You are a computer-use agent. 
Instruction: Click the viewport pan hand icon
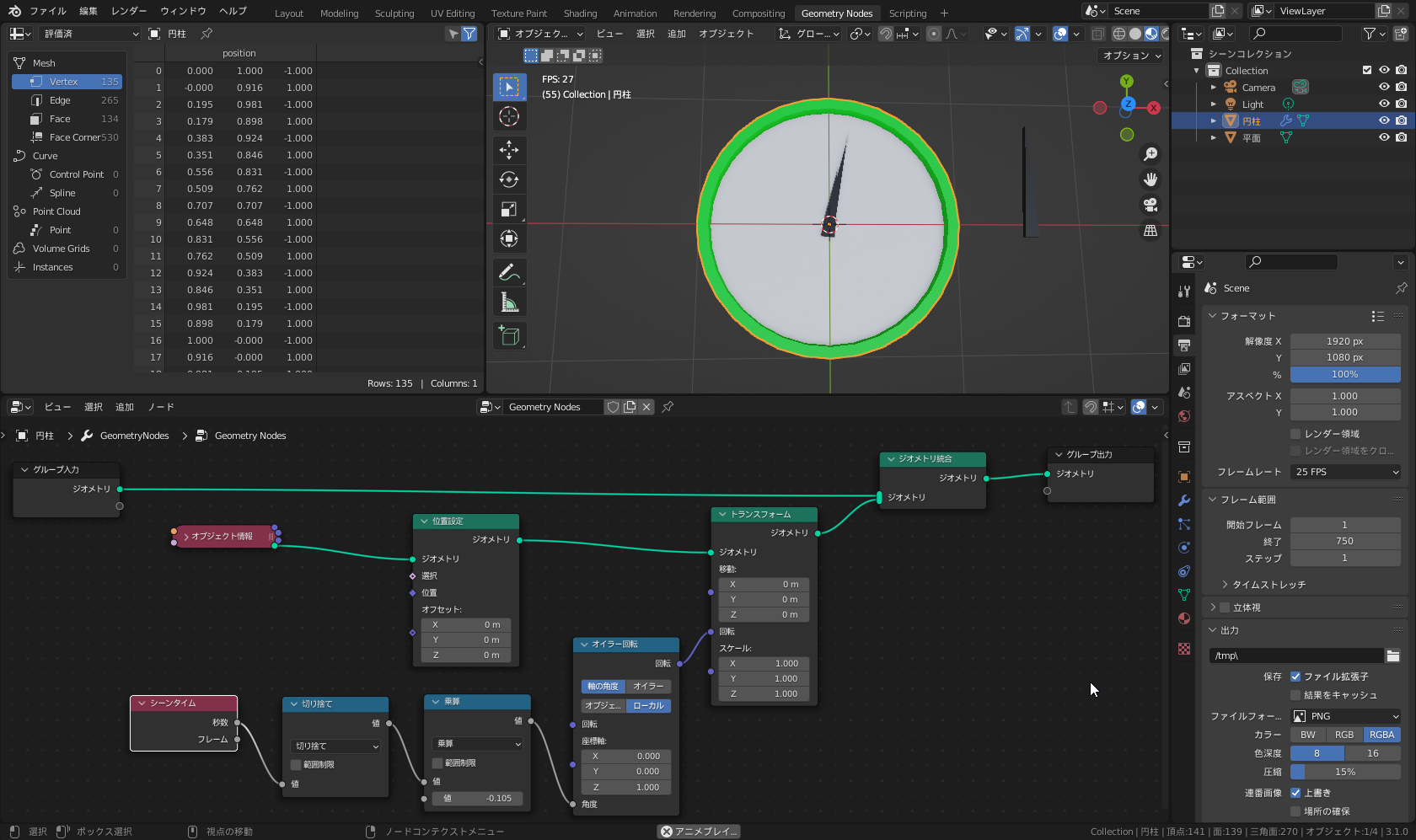(x=1150, y=179)
